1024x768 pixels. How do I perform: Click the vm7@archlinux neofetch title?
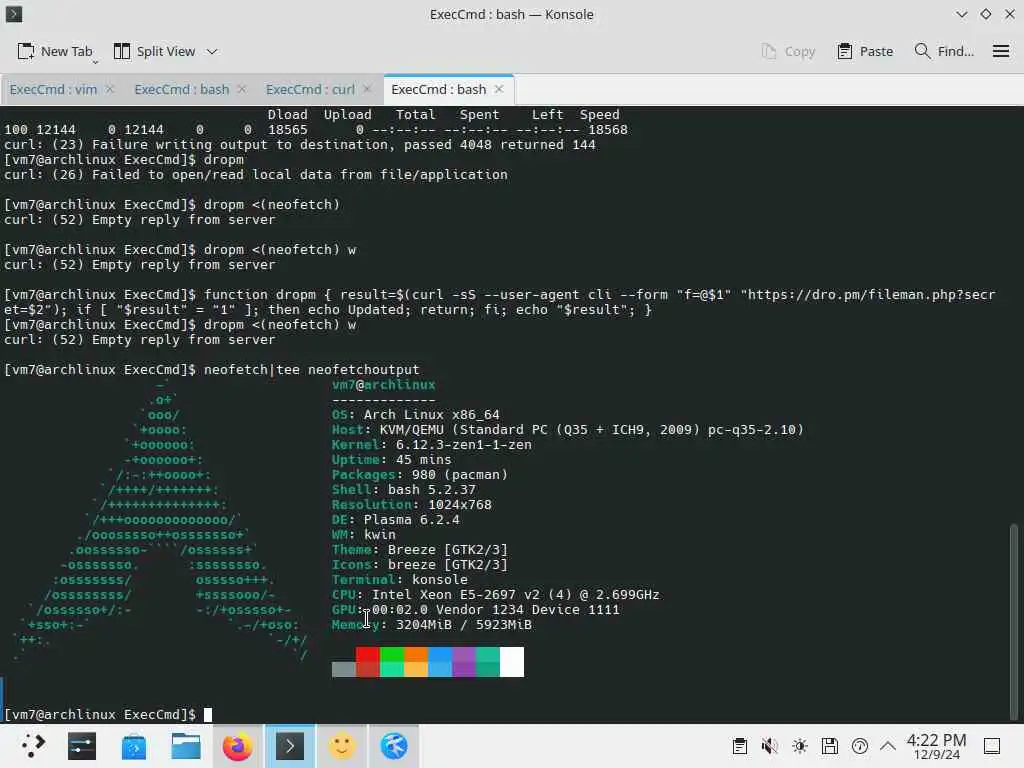pos(383,385)
